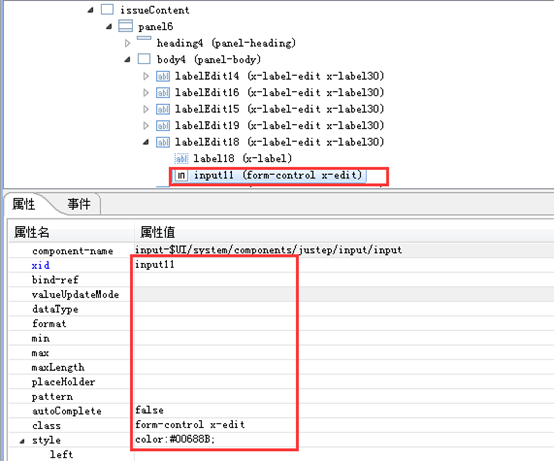Expand the labelEdit14 tree node
This screenshot has width=554, height=461.
(x=146, y=76)
